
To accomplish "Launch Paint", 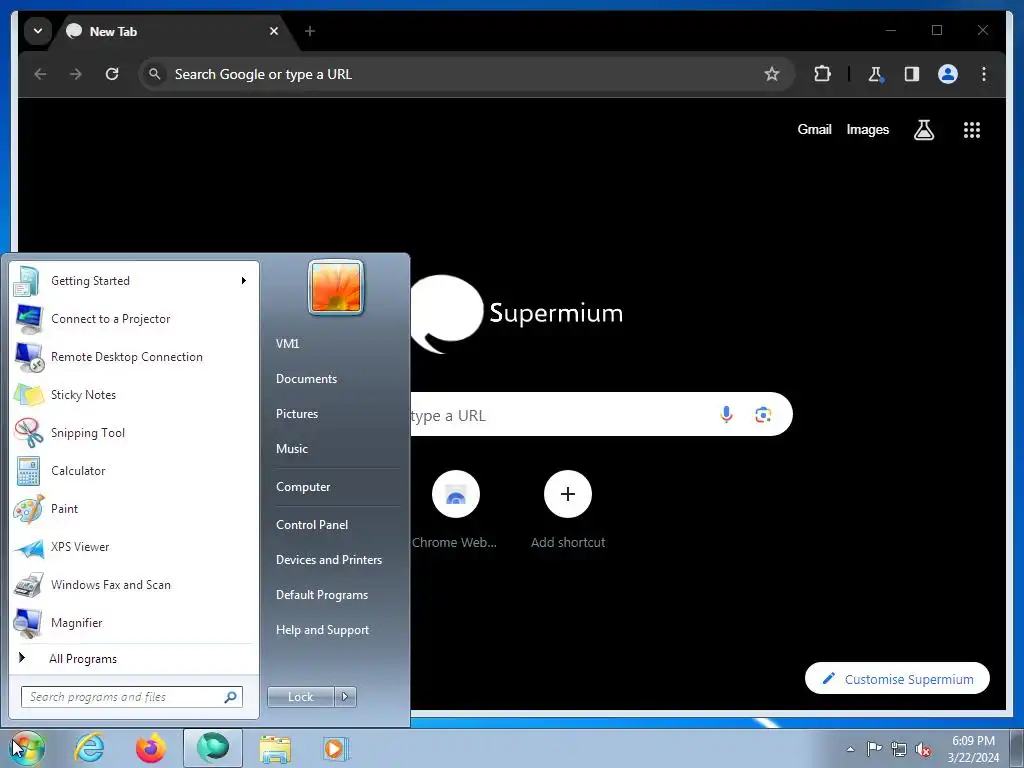I will pyautogui.click(x=134, y=509).
